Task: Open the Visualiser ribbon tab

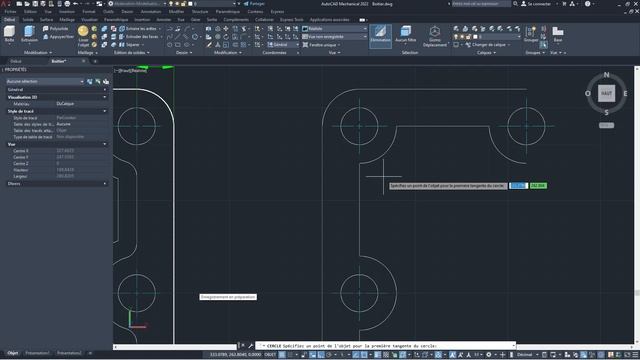Action: click(89, 20)
